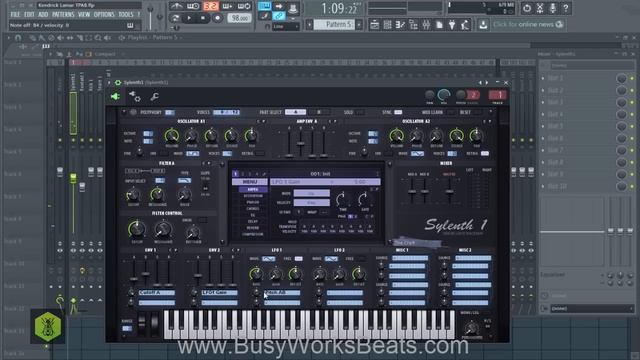Open the OPTIONS menu
This screenshot has width=640, height=360.
(x=104, y=15)
